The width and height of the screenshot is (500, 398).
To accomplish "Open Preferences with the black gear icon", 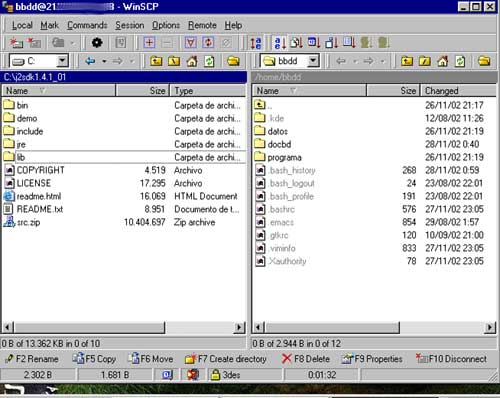I will (97, 43).
